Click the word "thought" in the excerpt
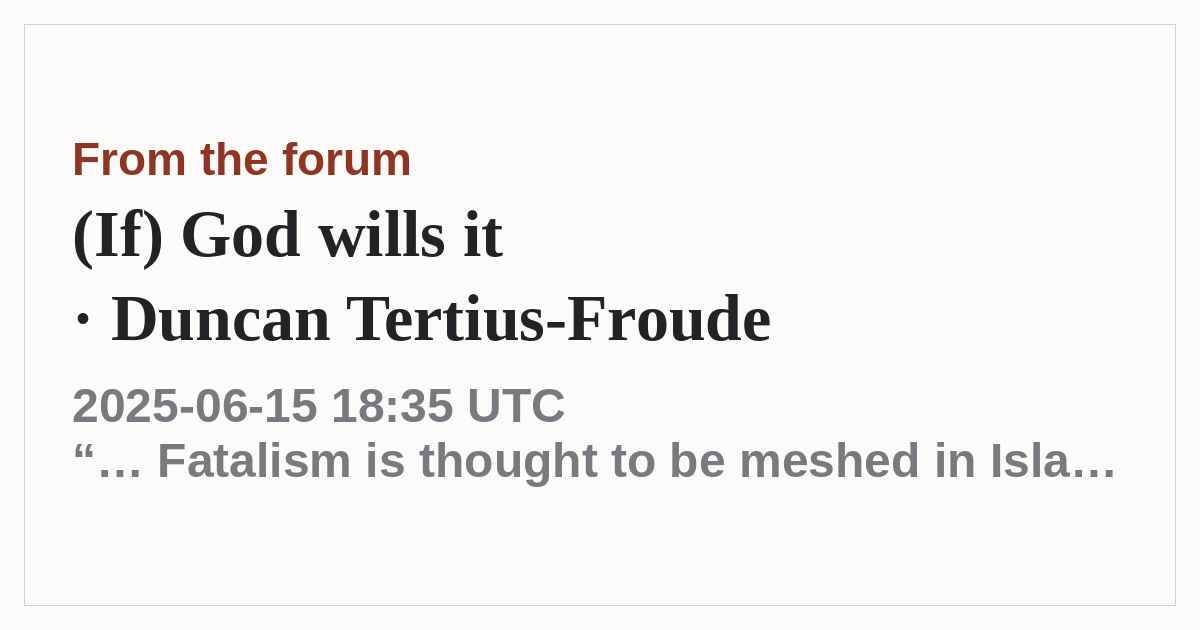This screenshot has height=630, width=1200. pos(506,461)
